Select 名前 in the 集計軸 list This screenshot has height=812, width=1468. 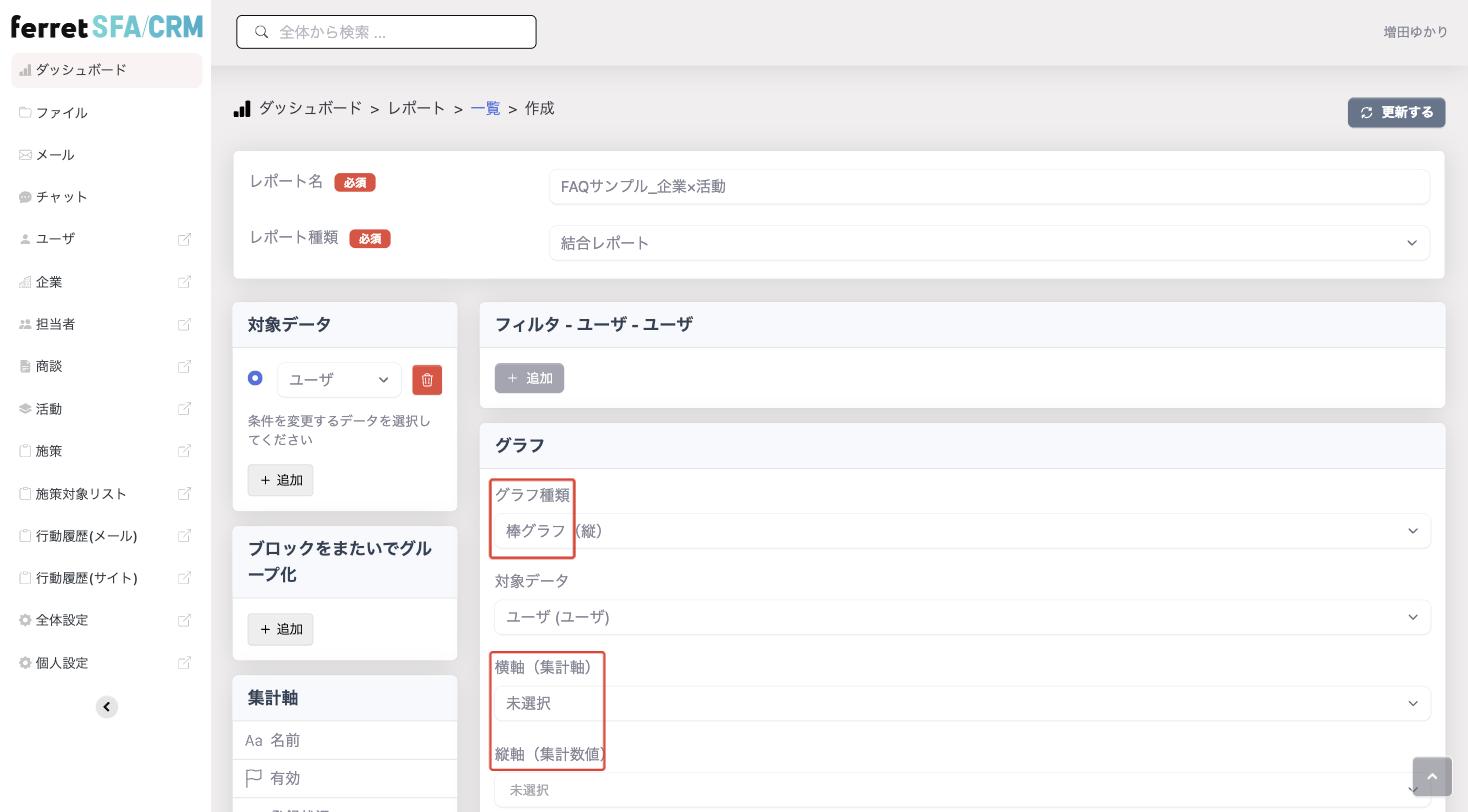345,740
